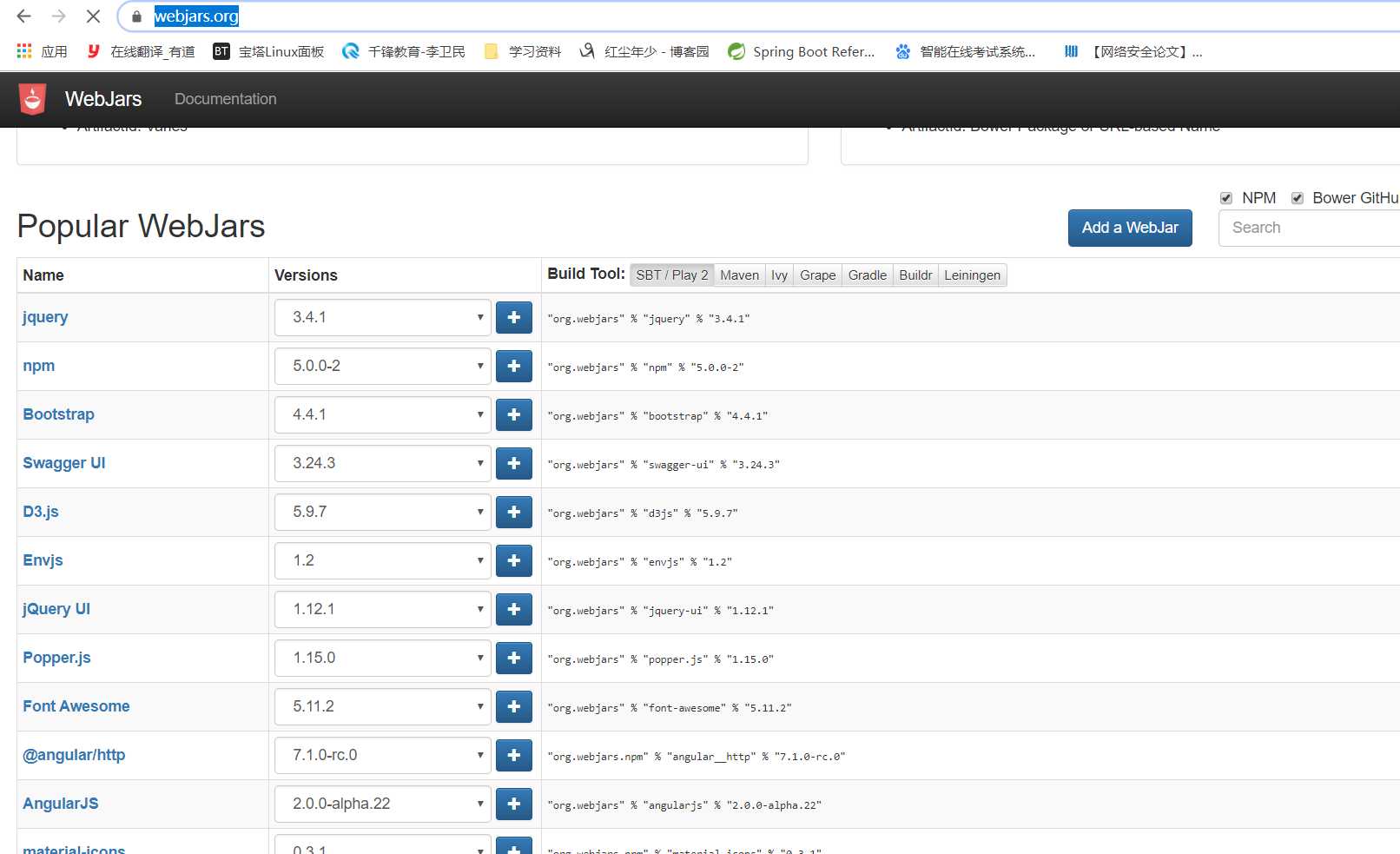Toggle the Bower GitHub checkbox
The image size is (1400, 854).
coord(1298,198)
